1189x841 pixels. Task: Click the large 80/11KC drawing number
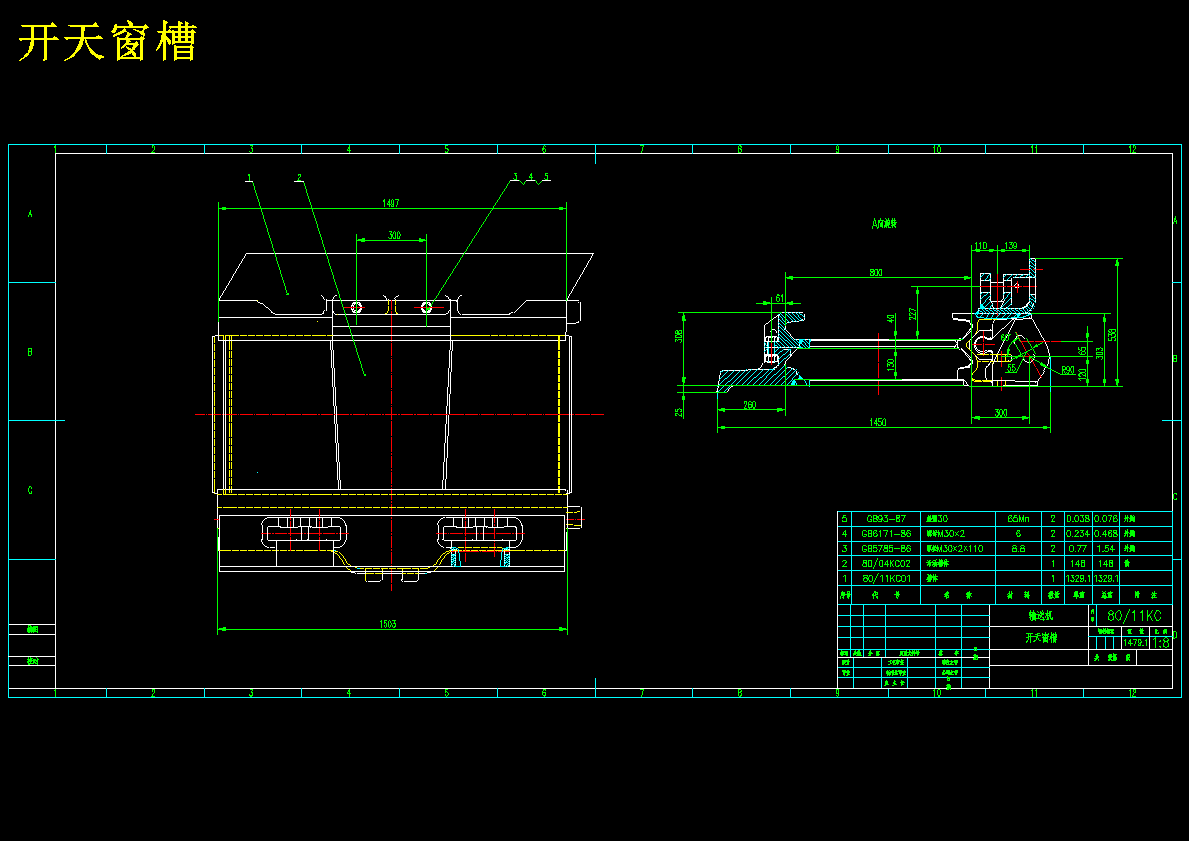pyautogui.click(x=1134, y=616)
